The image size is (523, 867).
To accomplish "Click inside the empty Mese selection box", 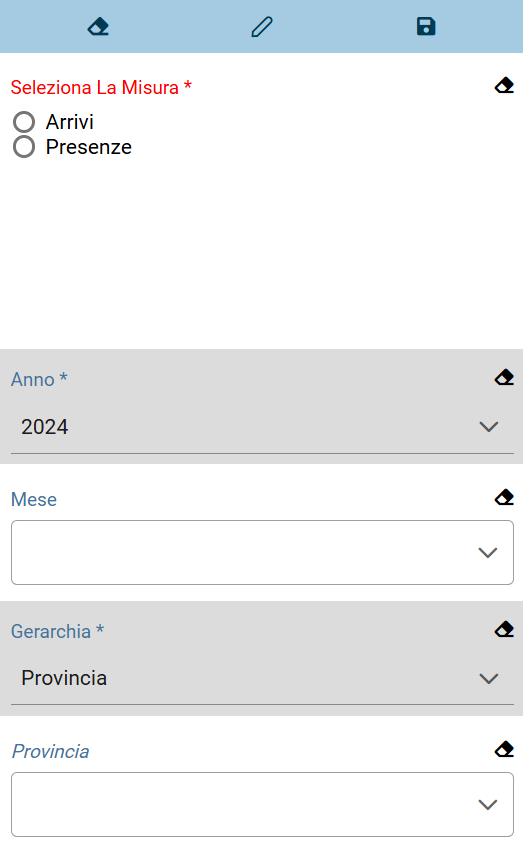I will (262, 552).
